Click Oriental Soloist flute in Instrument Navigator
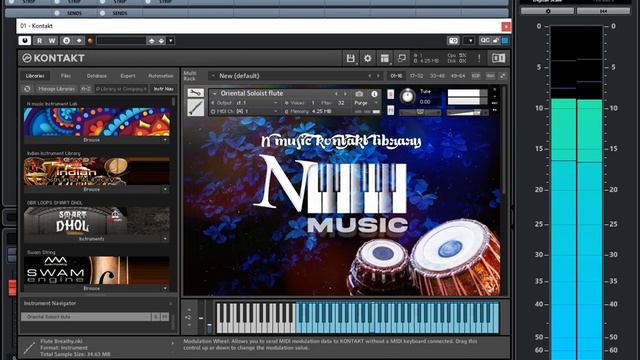 tap(86, 317)
